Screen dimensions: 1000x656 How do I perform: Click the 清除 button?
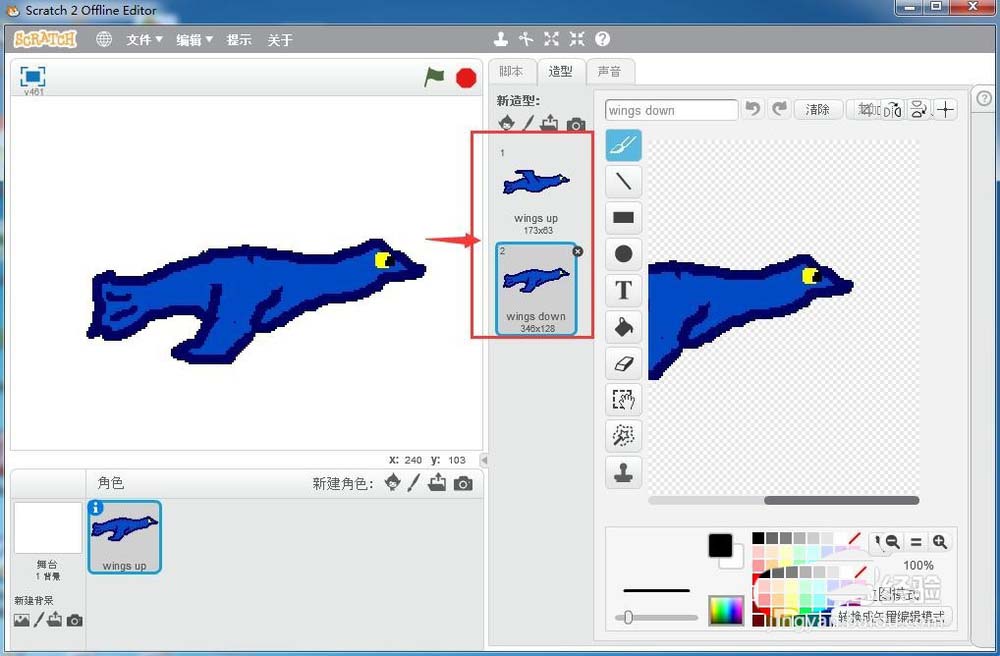(x=817, y=110)
